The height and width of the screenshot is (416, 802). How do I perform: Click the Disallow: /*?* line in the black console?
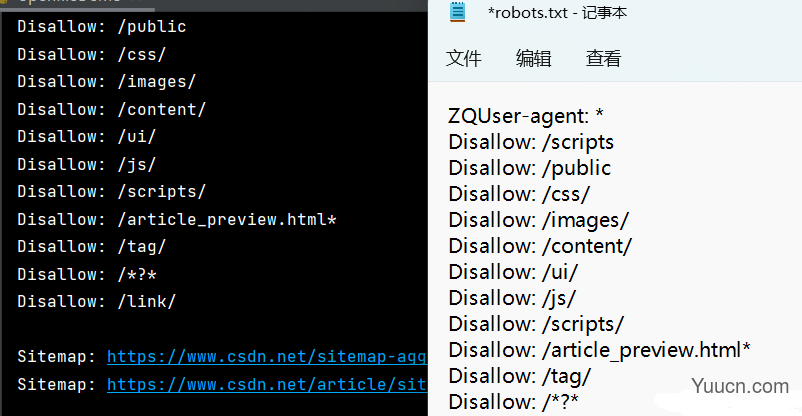pos(87,274)
